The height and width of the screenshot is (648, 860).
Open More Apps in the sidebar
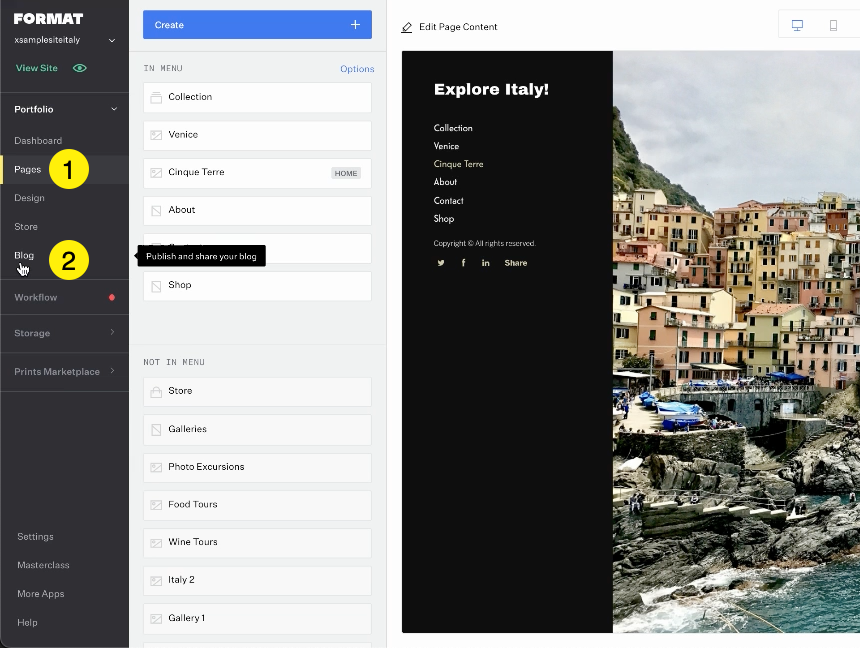coord(41,594)
